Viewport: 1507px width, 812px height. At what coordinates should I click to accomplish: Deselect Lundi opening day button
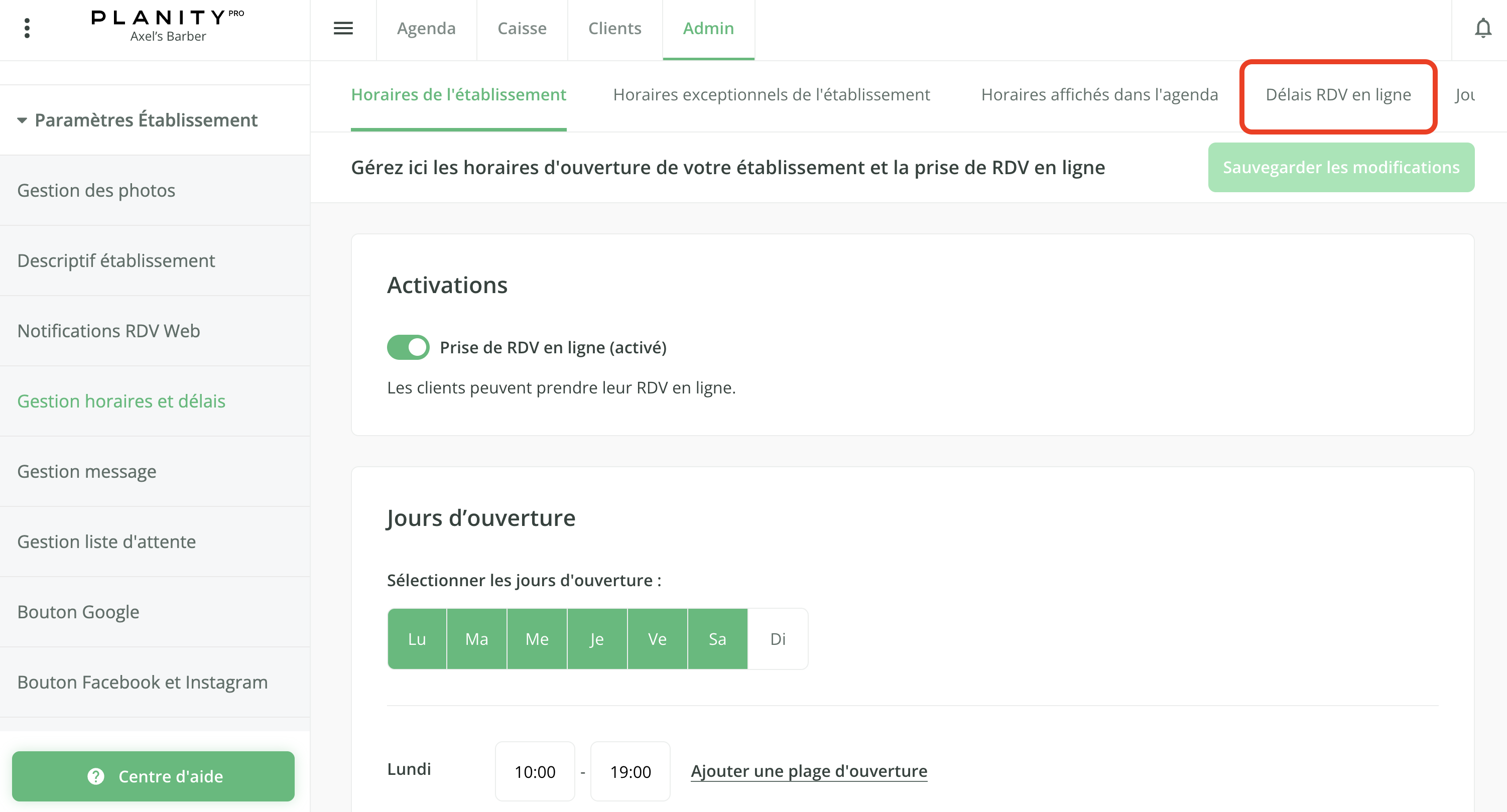pos(417,639)
